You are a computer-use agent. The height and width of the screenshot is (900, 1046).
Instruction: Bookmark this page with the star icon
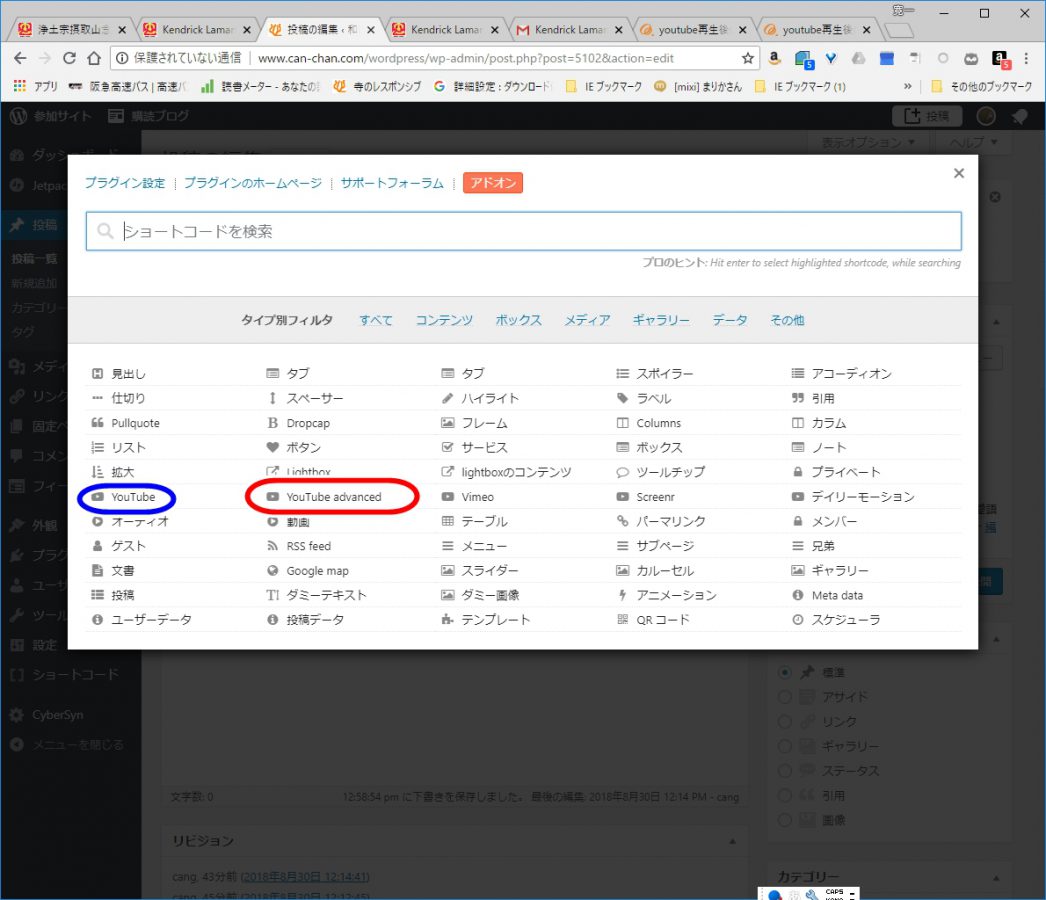[x=748, y=58]
